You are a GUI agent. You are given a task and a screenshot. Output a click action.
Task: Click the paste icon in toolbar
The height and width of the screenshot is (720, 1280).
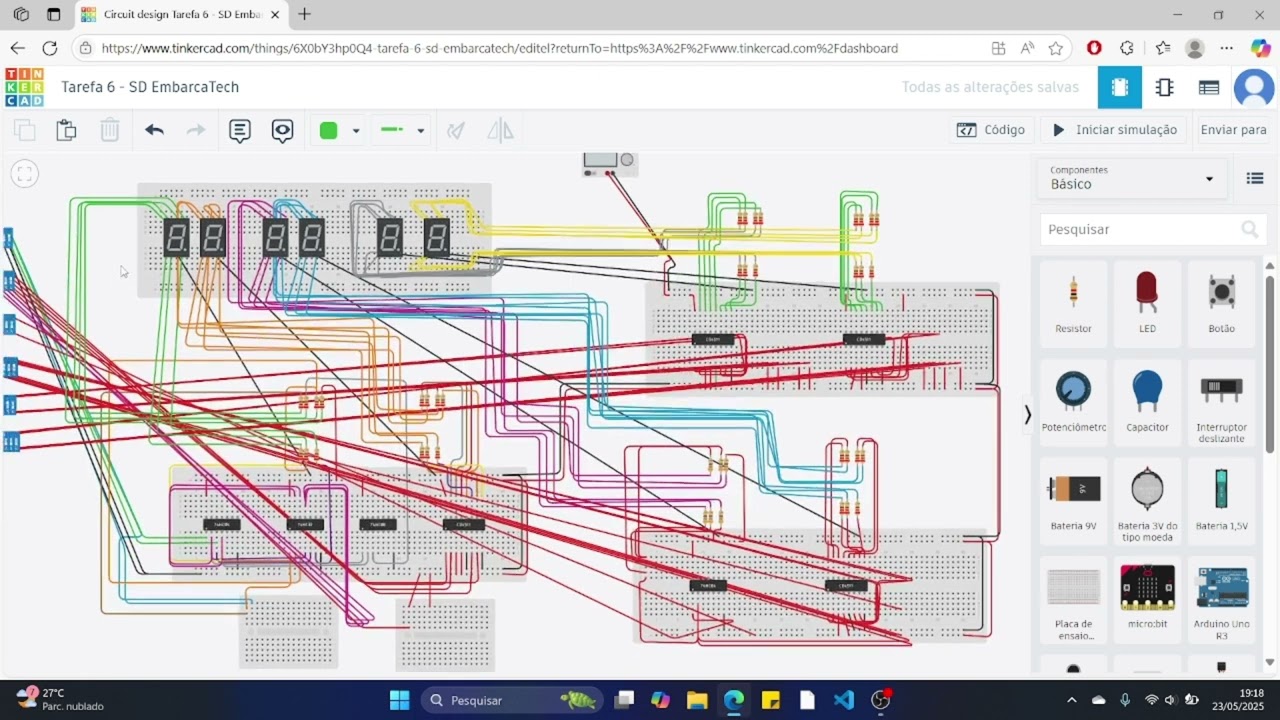click(66, 130)
